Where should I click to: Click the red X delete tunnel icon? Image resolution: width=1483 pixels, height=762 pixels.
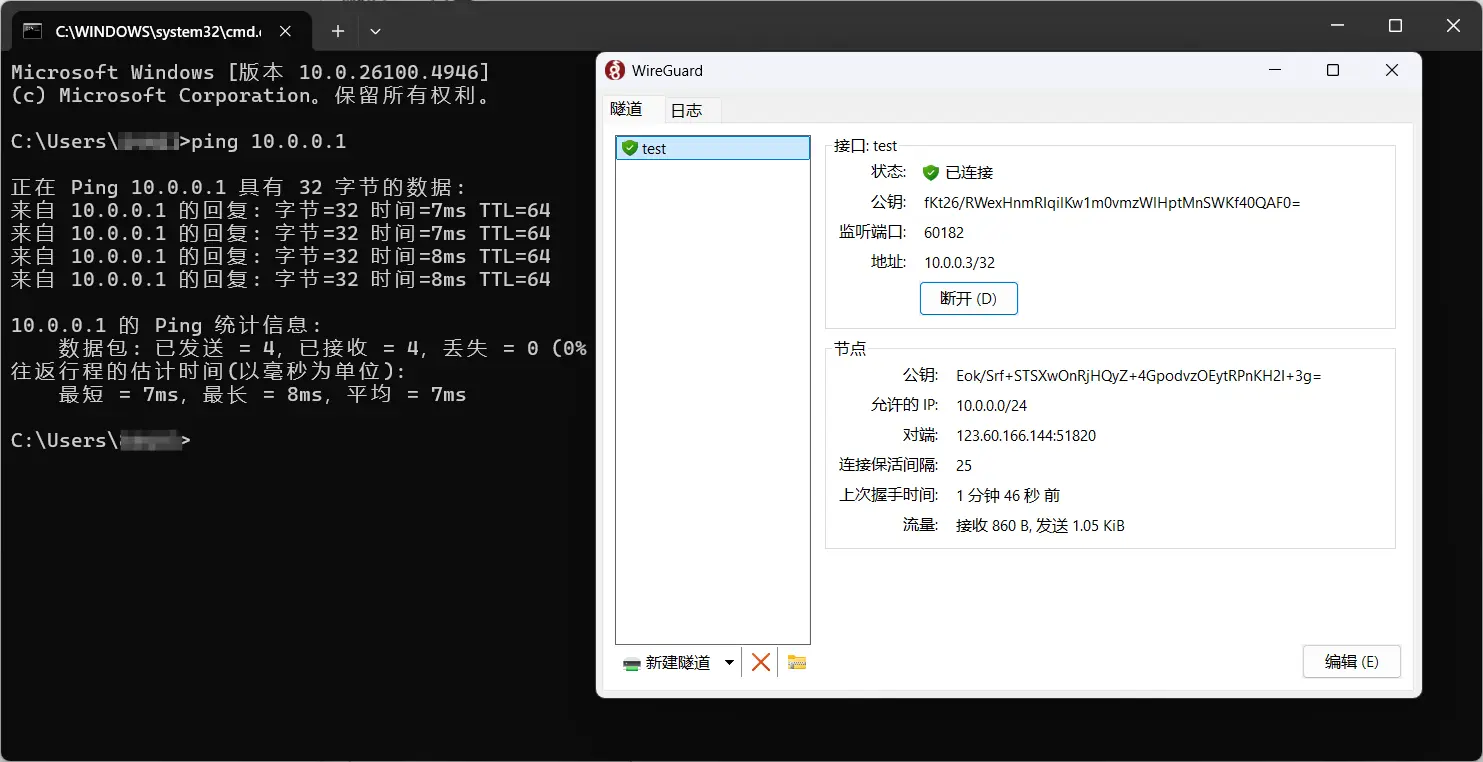tap(761, 662)
